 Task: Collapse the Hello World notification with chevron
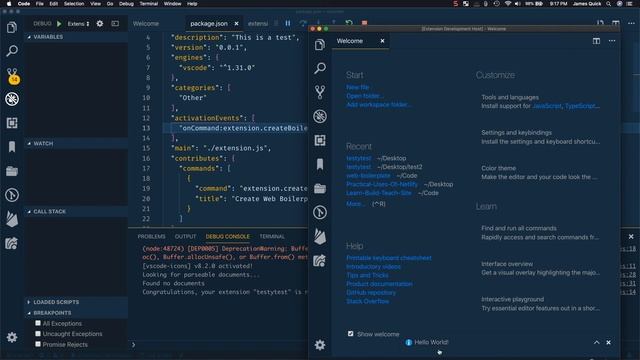597,342
